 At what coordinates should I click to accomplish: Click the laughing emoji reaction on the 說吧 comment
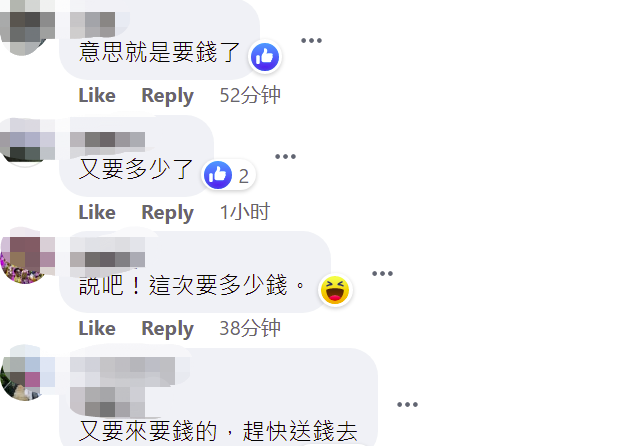pos(335,290)
